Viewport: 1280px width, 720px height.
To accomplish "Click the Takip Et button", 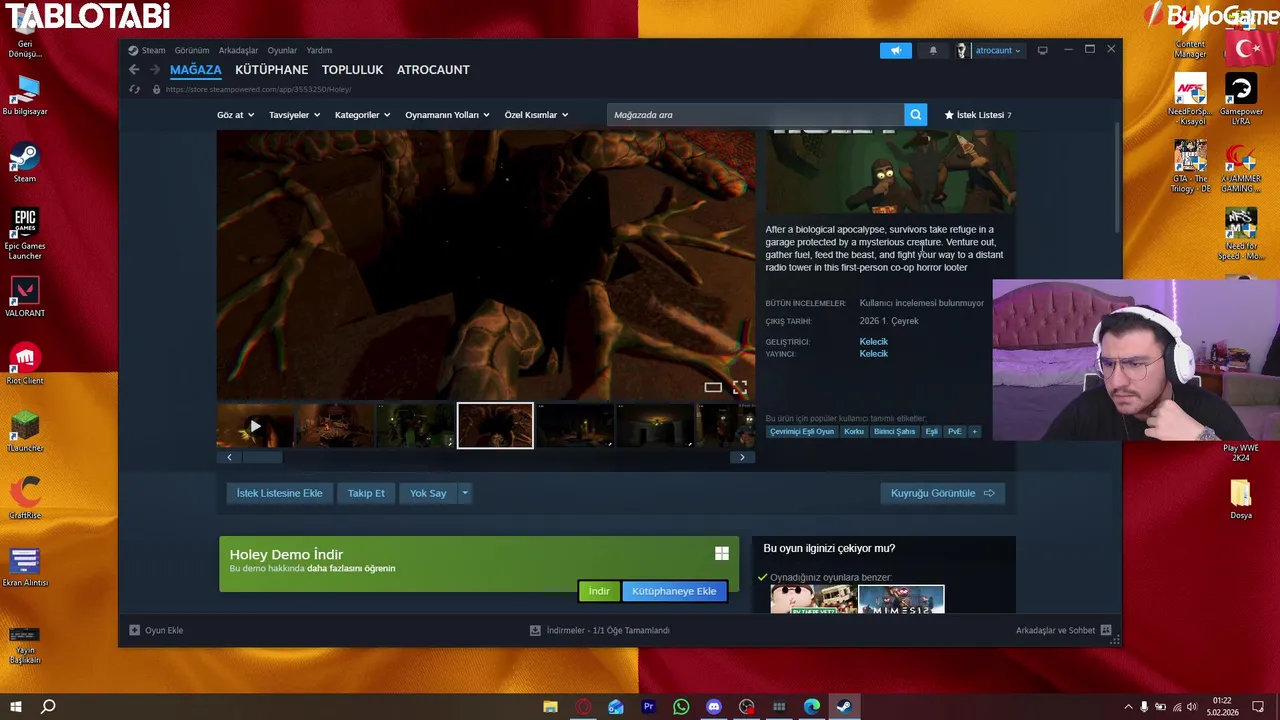I will 366,493.
